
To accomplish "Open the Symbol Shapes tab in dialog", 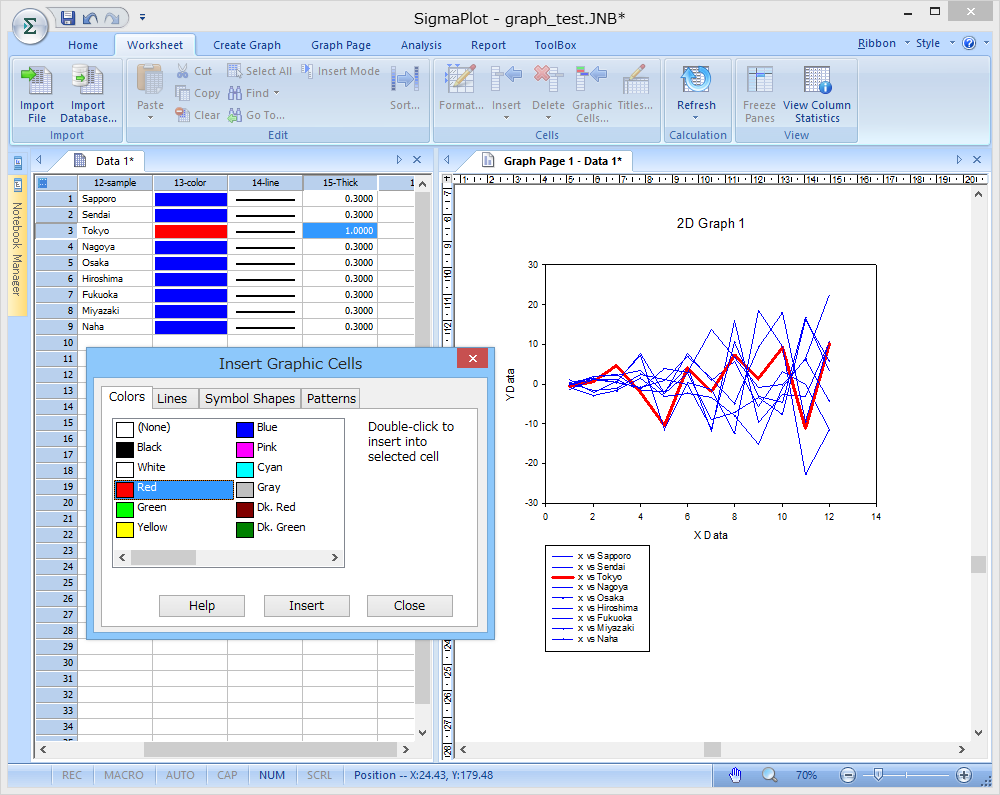I will [x=250, y=398].
